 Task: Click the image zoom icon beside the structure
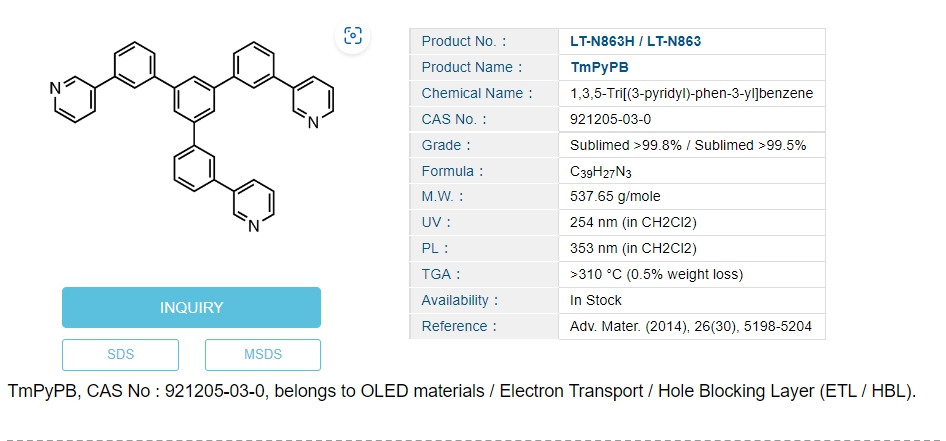353,36
